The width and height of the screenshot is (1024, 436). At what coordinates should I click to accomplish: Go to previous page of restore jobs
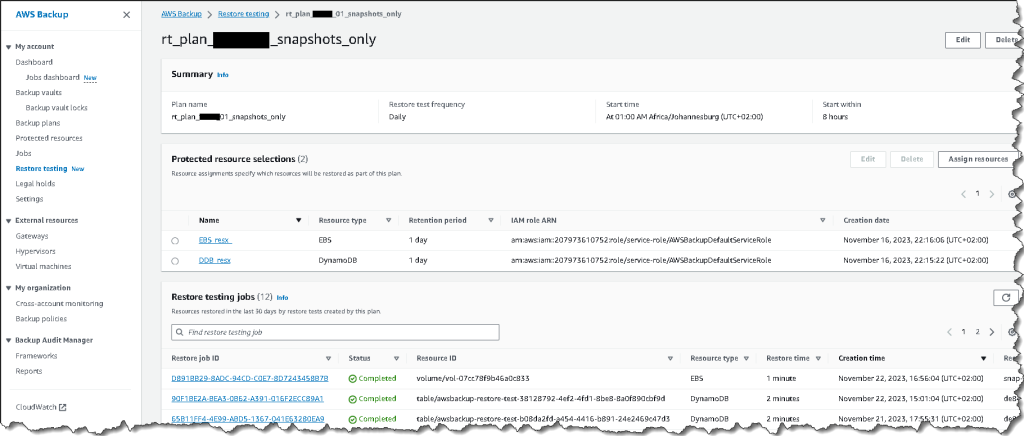point(949,332)
